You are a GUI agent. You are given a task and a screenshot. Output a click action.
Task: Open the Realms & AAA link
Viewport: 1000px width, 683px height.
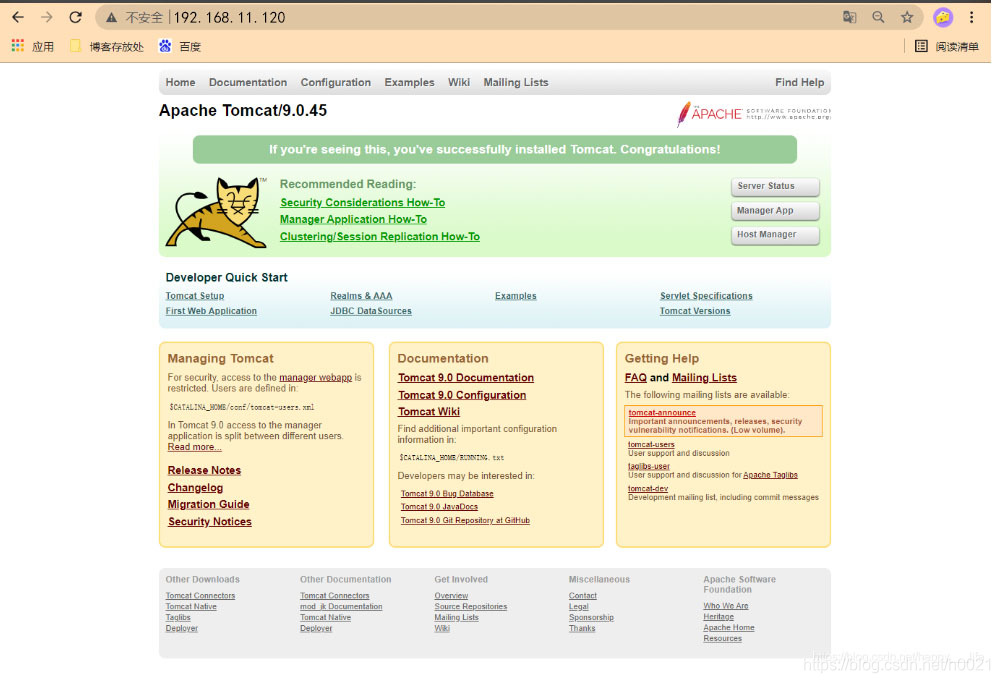coord(361,296)
